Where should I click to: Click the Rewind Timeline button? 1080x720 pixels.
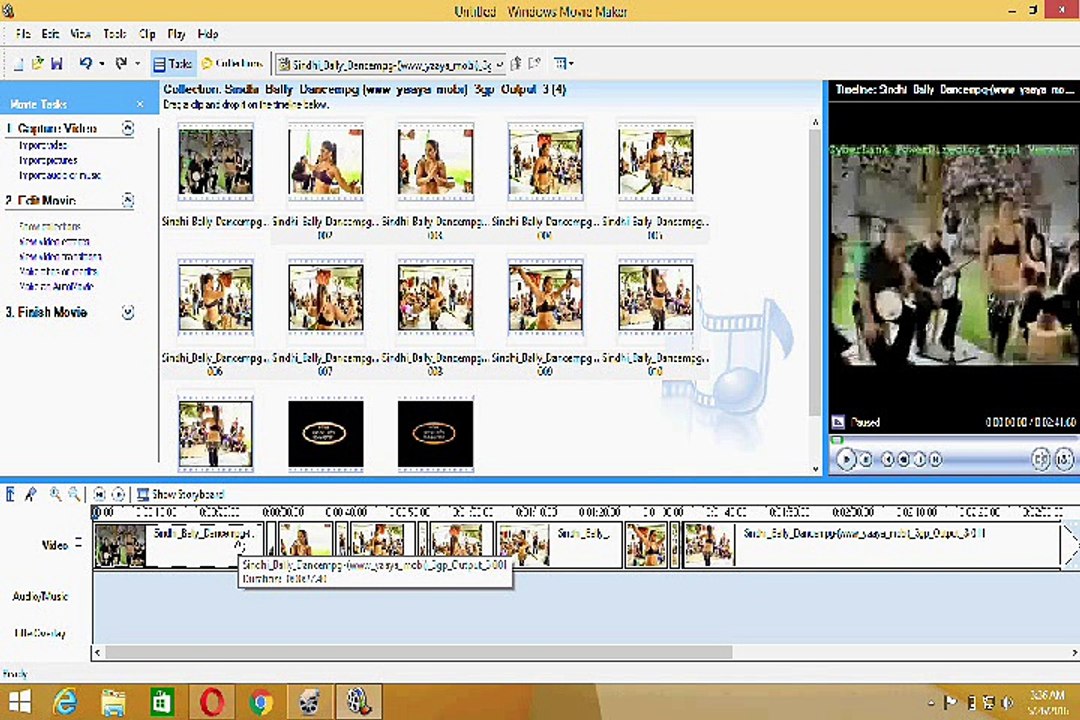click(99, 494)
